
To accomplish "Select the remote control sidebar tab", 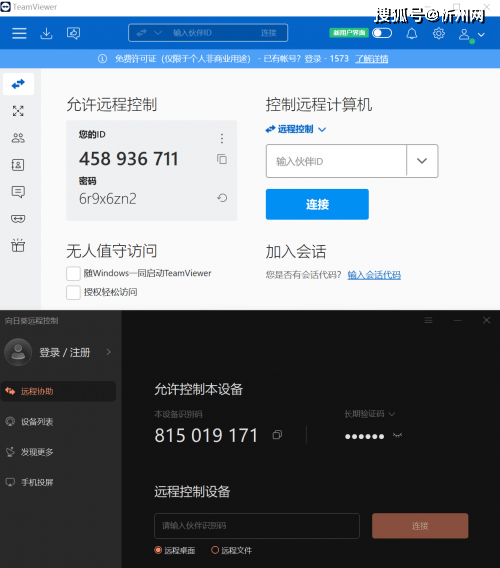I will click(18, 84).
